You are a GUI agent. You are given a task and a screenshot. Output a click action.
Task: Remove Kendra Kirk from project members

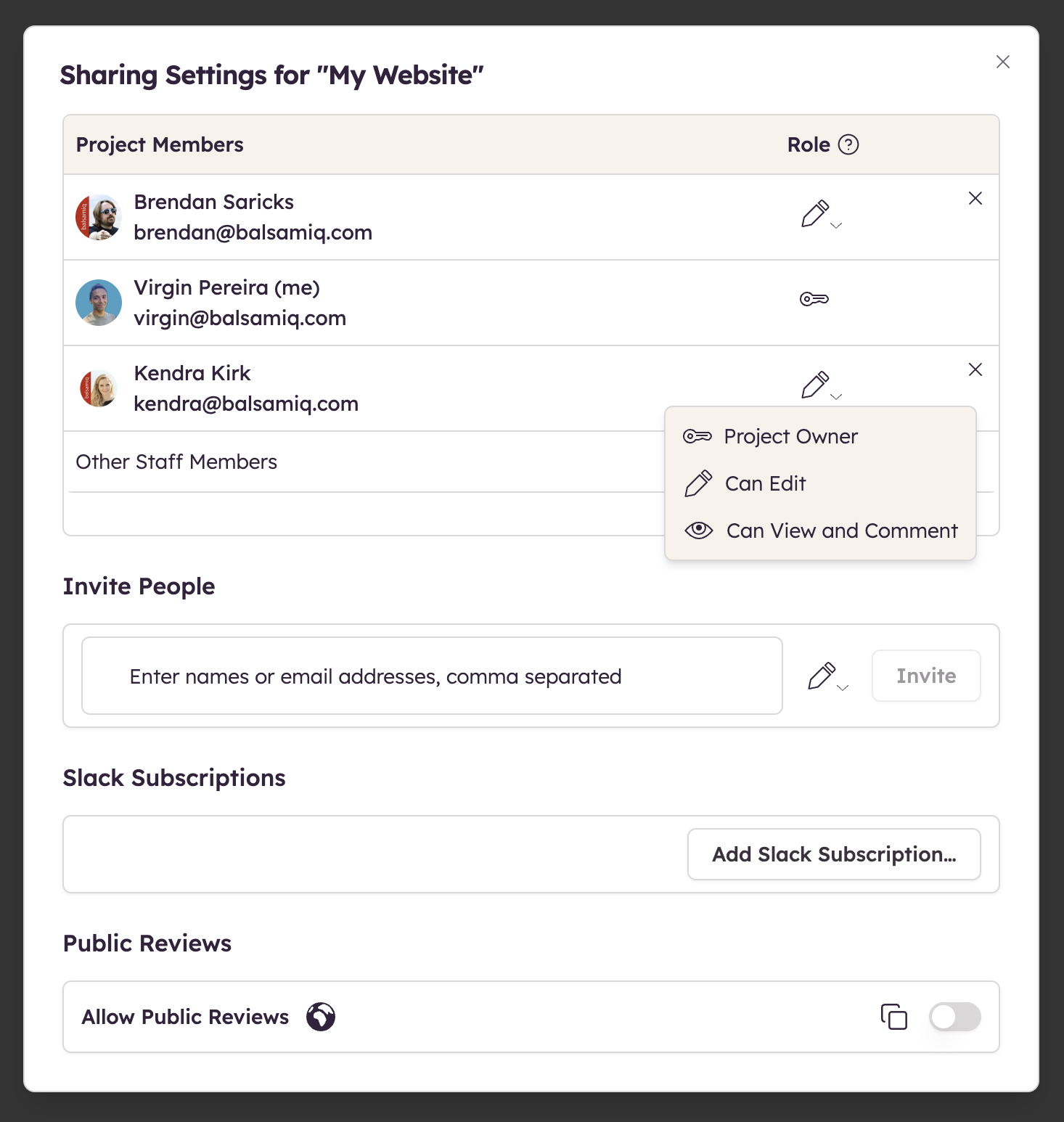pos(975,370)
